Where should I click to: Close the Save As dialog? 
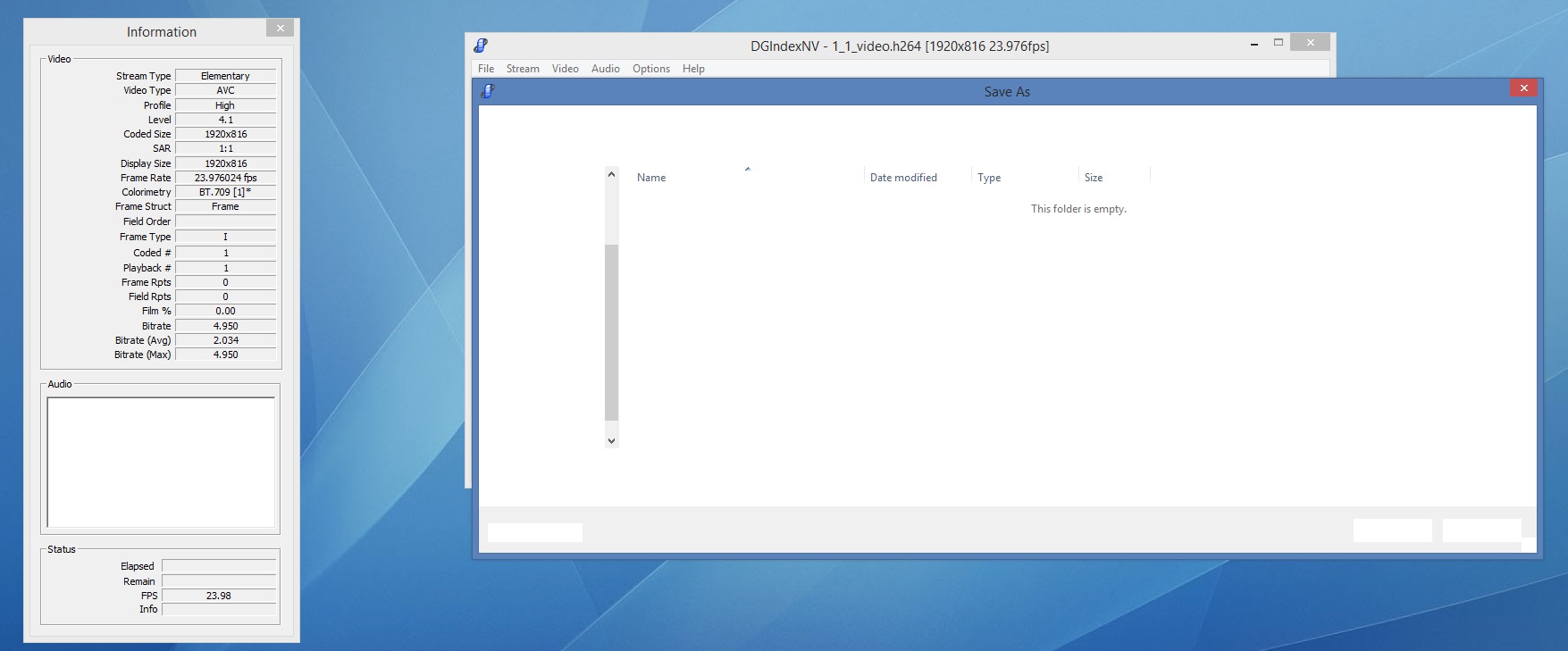click(x=1523, y=88)
